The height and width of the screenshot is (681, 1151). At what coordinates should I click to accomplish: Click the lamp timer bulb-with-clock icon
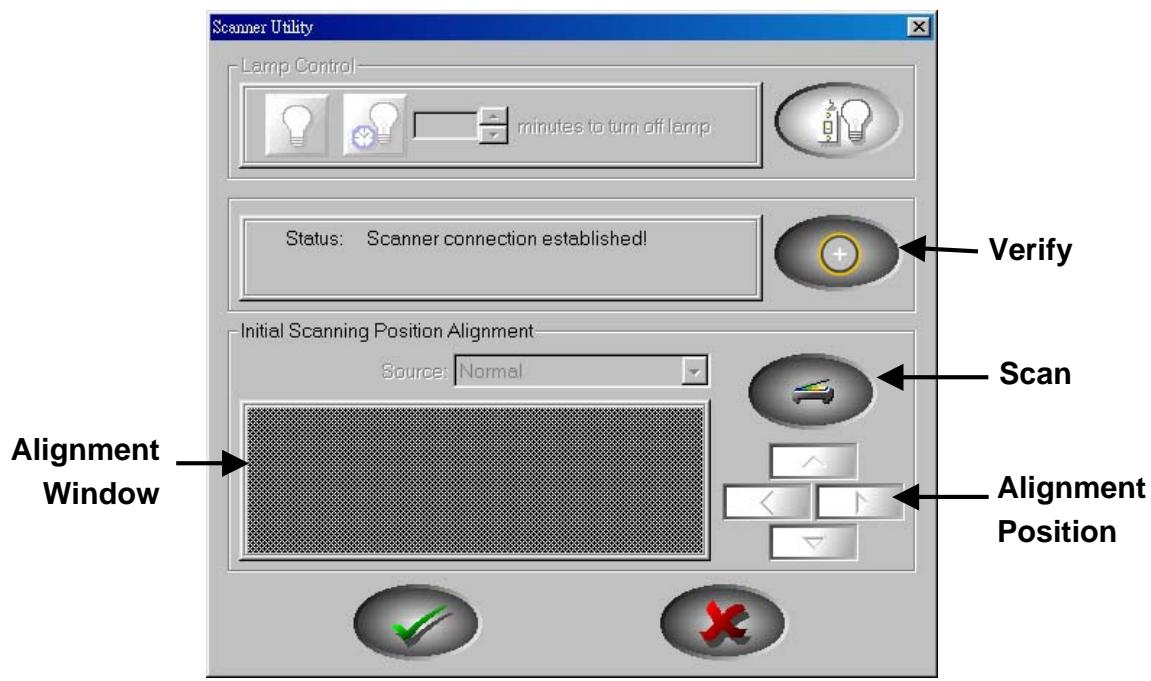pos(374,125)
